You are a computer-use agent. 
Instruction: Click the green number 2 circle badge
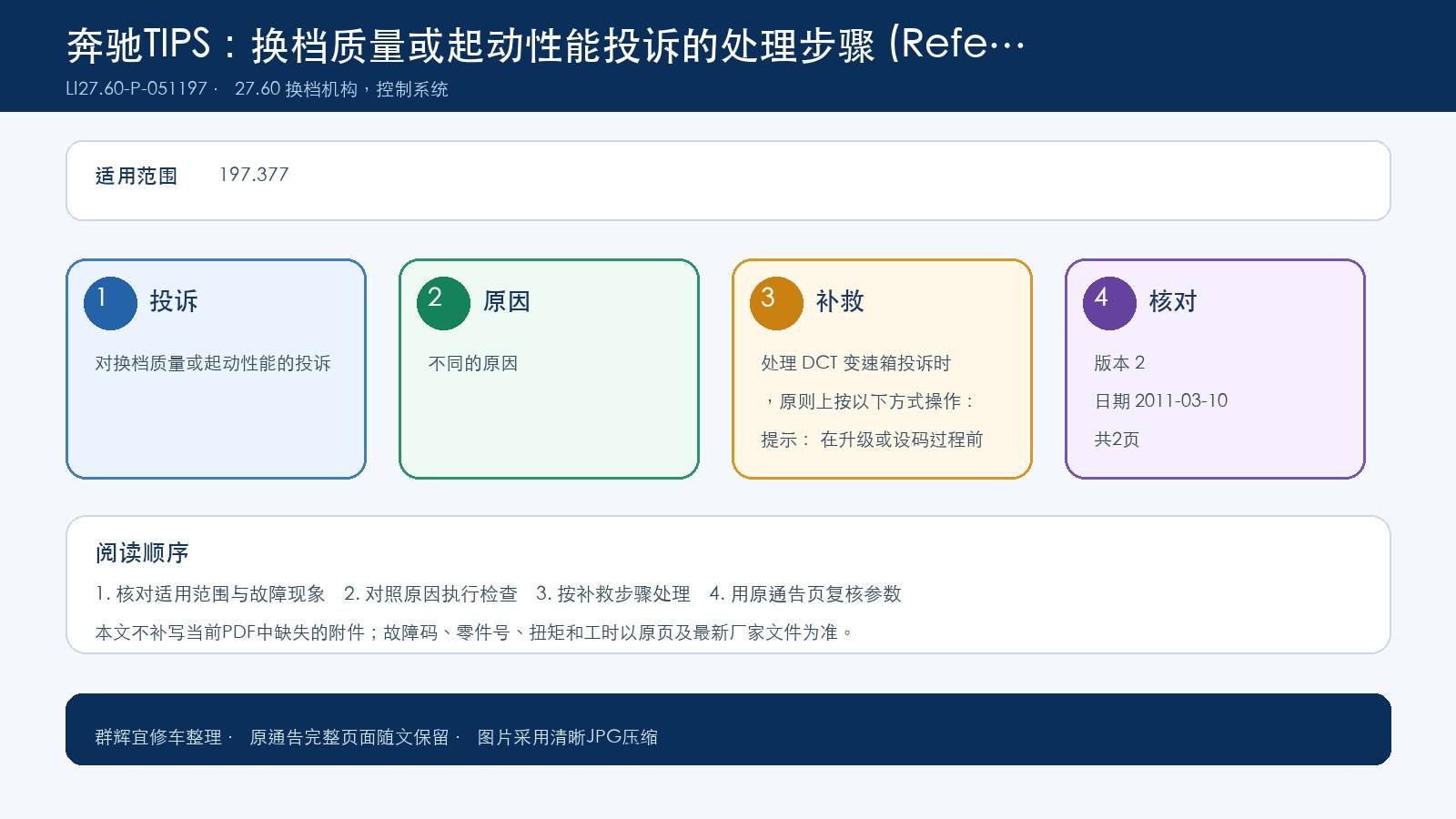pos(443,303)
